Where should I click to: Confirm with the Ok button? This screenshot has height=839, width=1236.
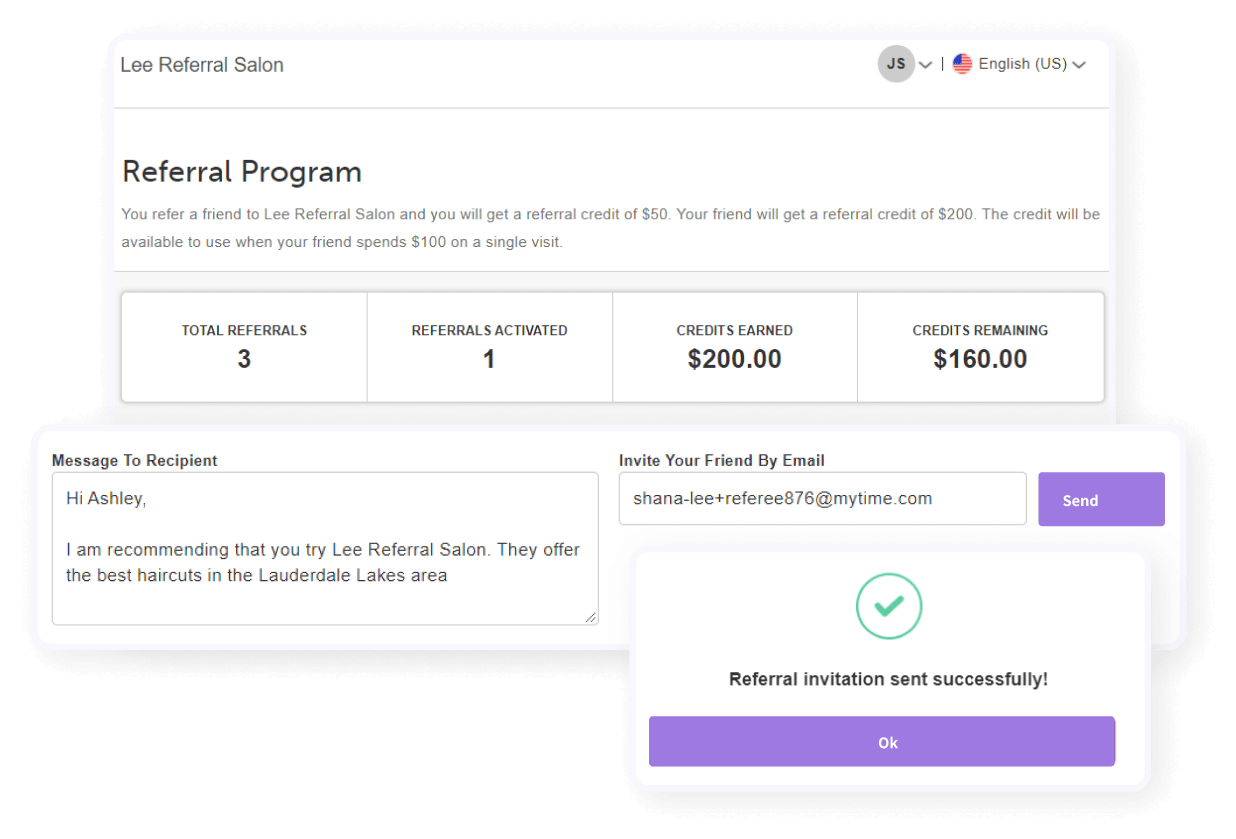(x=882, y=741)
